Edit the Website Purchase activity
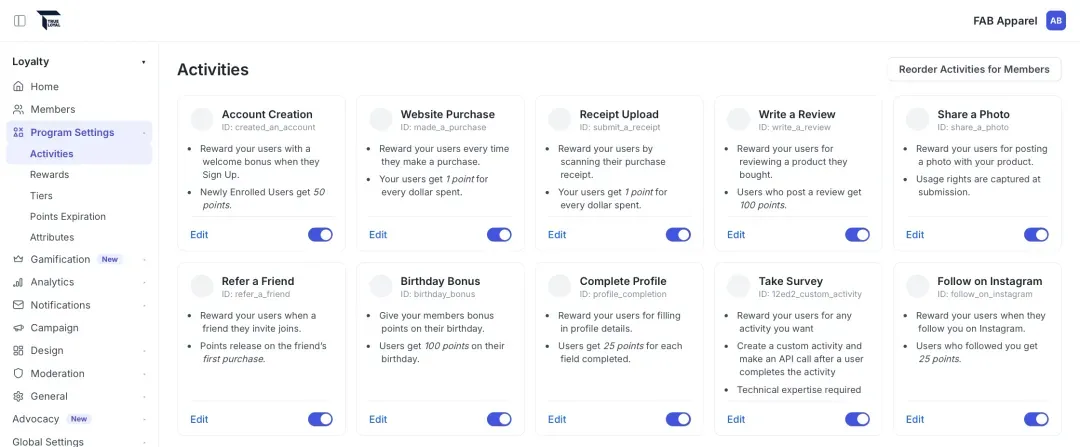 pos(378,235)
